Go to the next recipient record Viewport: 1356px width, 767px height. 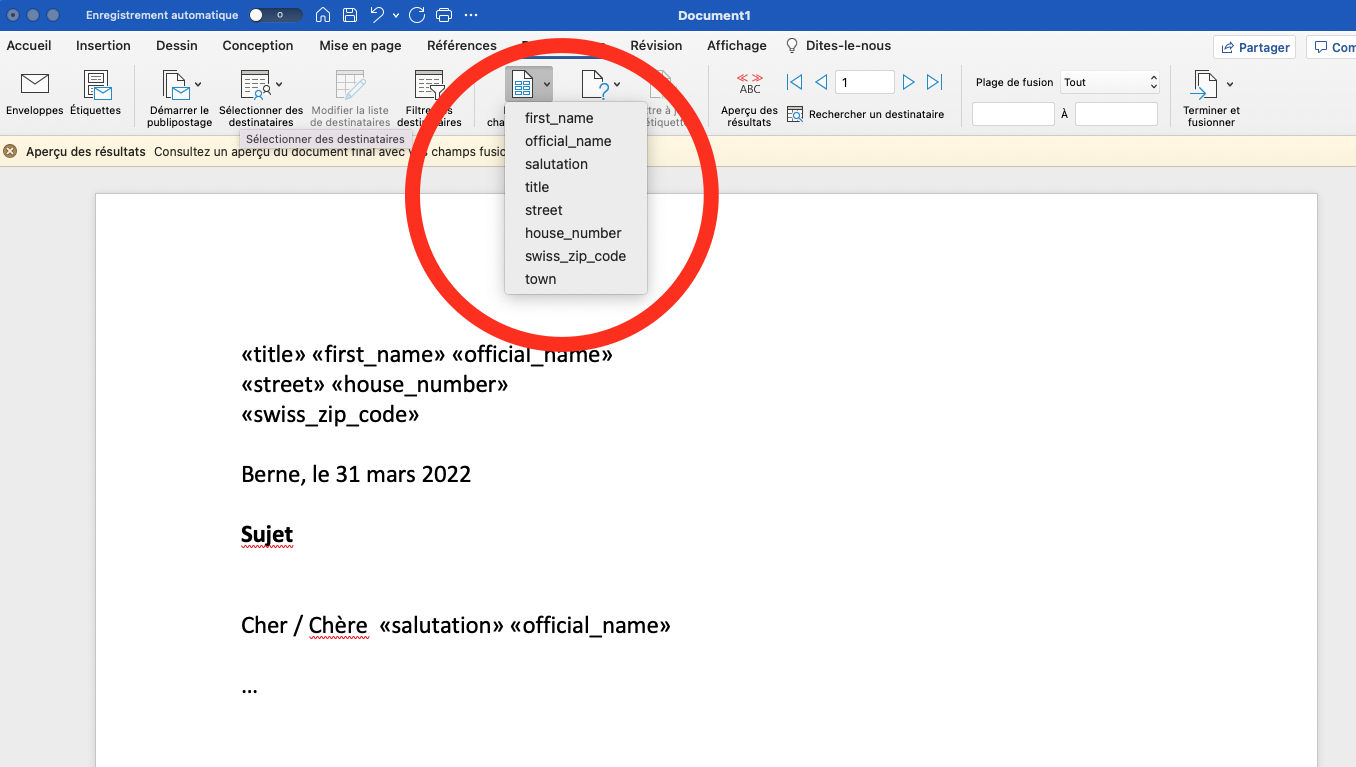[908, 83]
